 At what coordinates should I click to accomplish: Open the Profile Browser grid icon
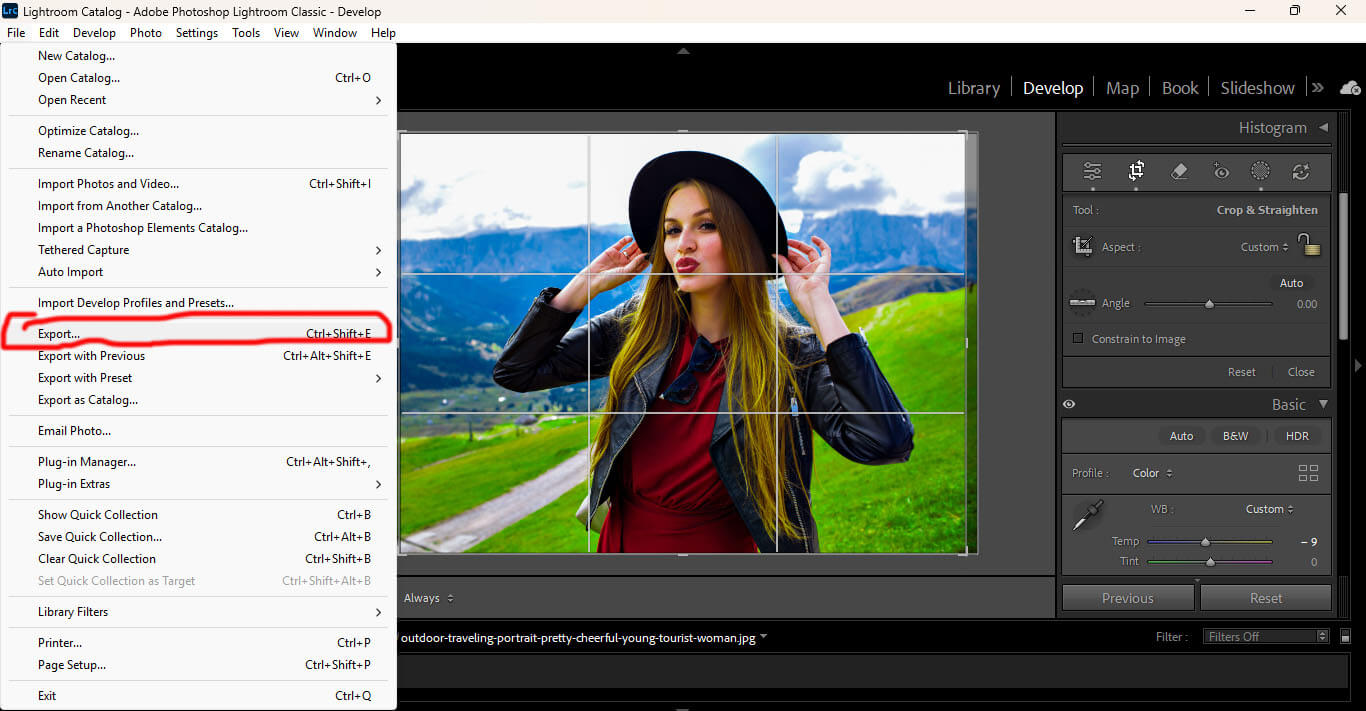pyautogui.click(x=1307, y=473)
